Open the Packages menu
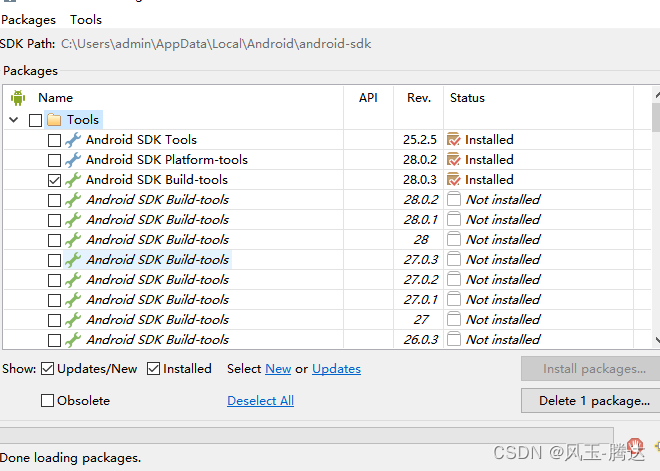The image size is (660, 471). coord(28,20)
